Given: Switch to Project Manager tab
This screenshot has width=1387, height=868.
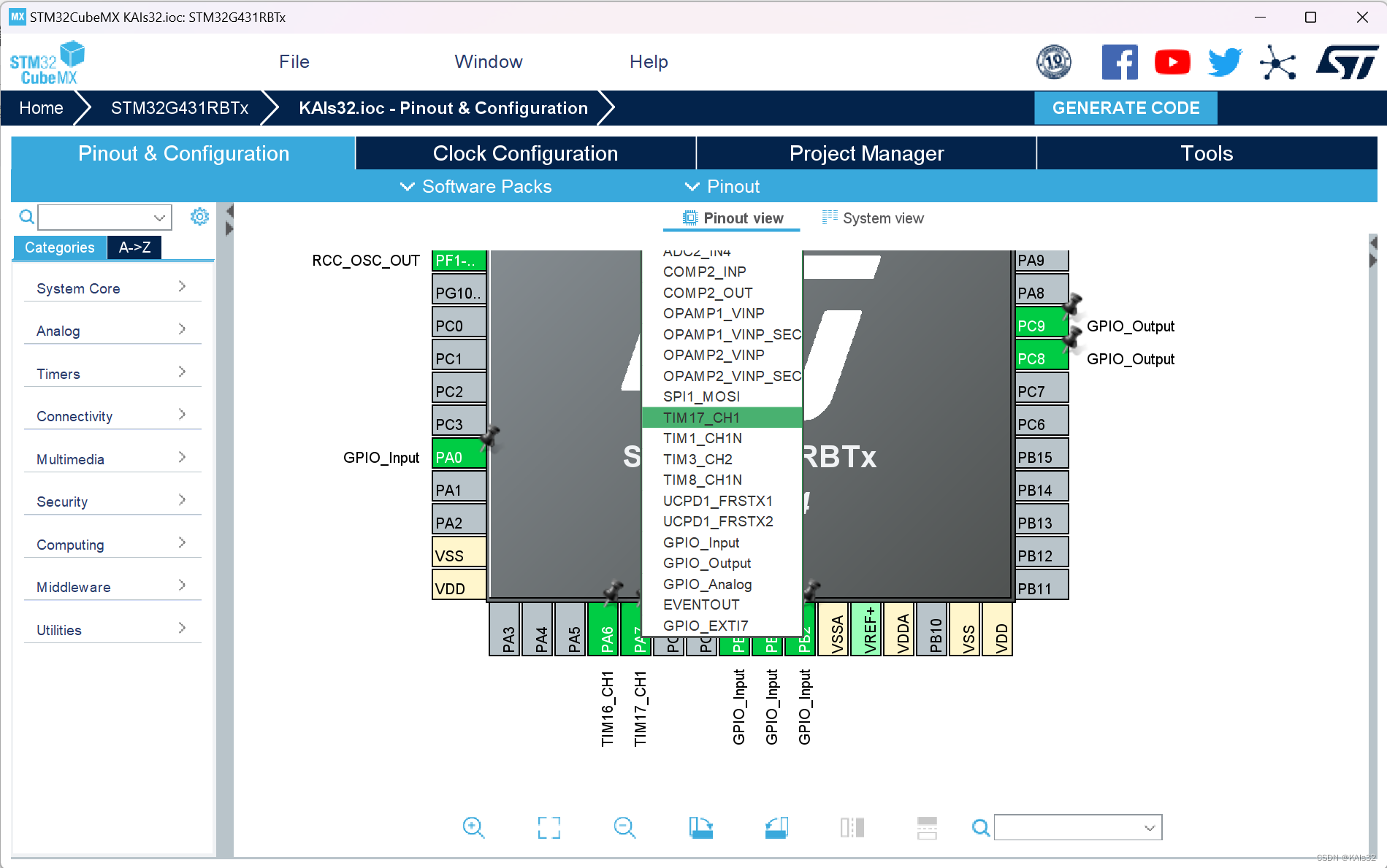Looking at the screenshot, I should tap(866, 153).
